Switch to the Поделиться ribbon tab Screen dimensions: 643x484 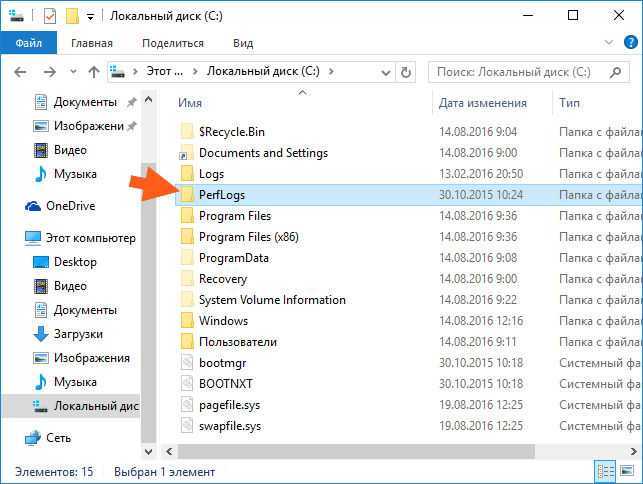[x=173, y=43]
